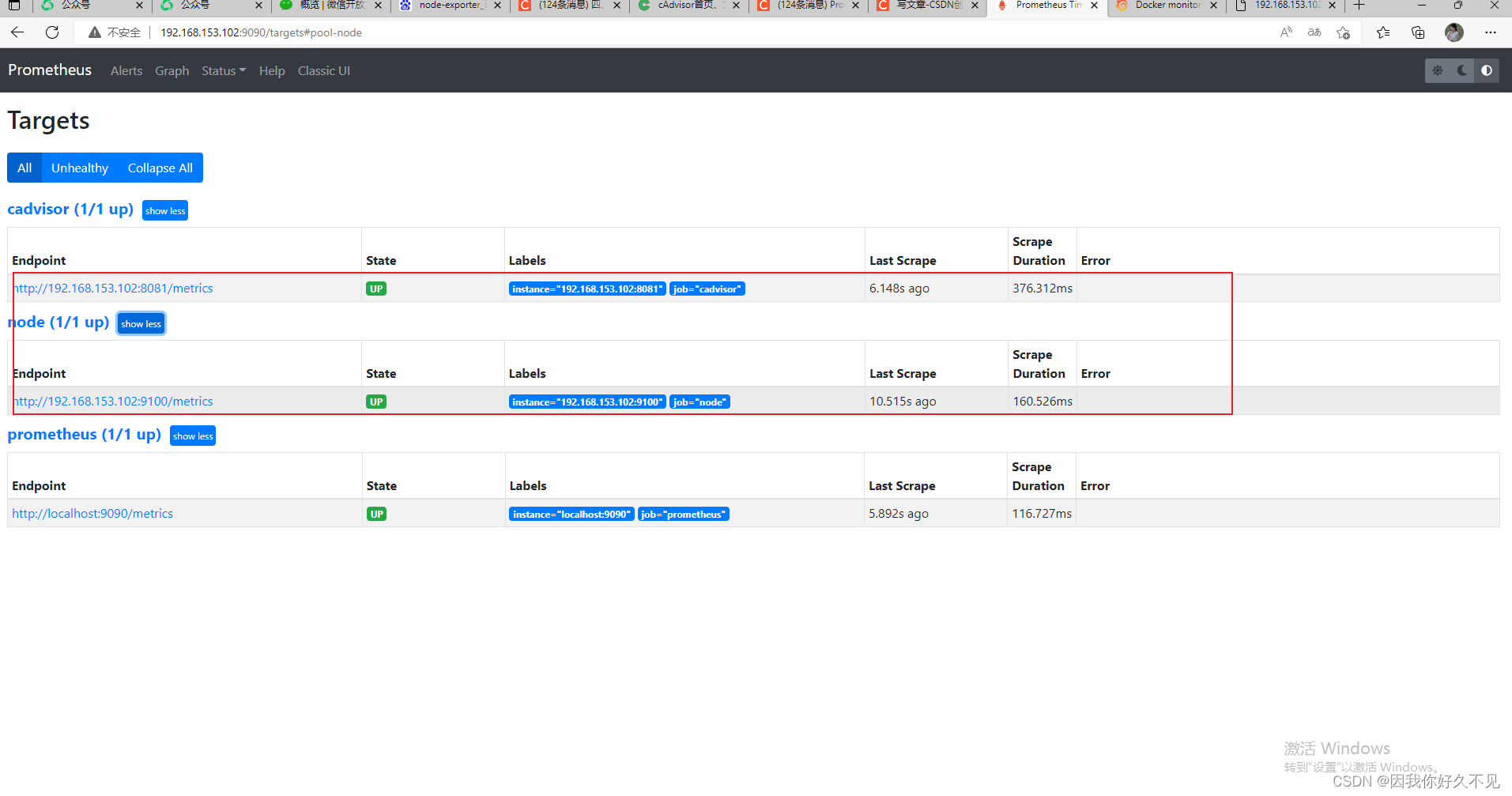Click the not secure warning icon
Viewport: 1512px width, 796px height.
(95, 32)
